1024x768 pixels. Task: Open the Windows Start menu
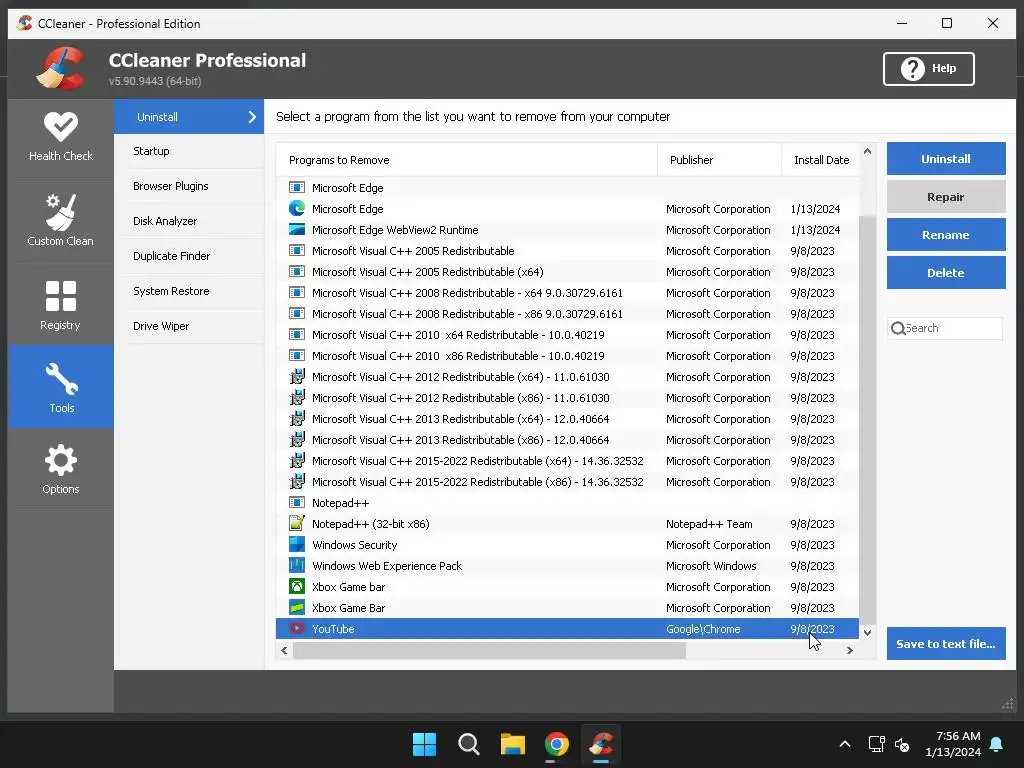click(424, 744)
